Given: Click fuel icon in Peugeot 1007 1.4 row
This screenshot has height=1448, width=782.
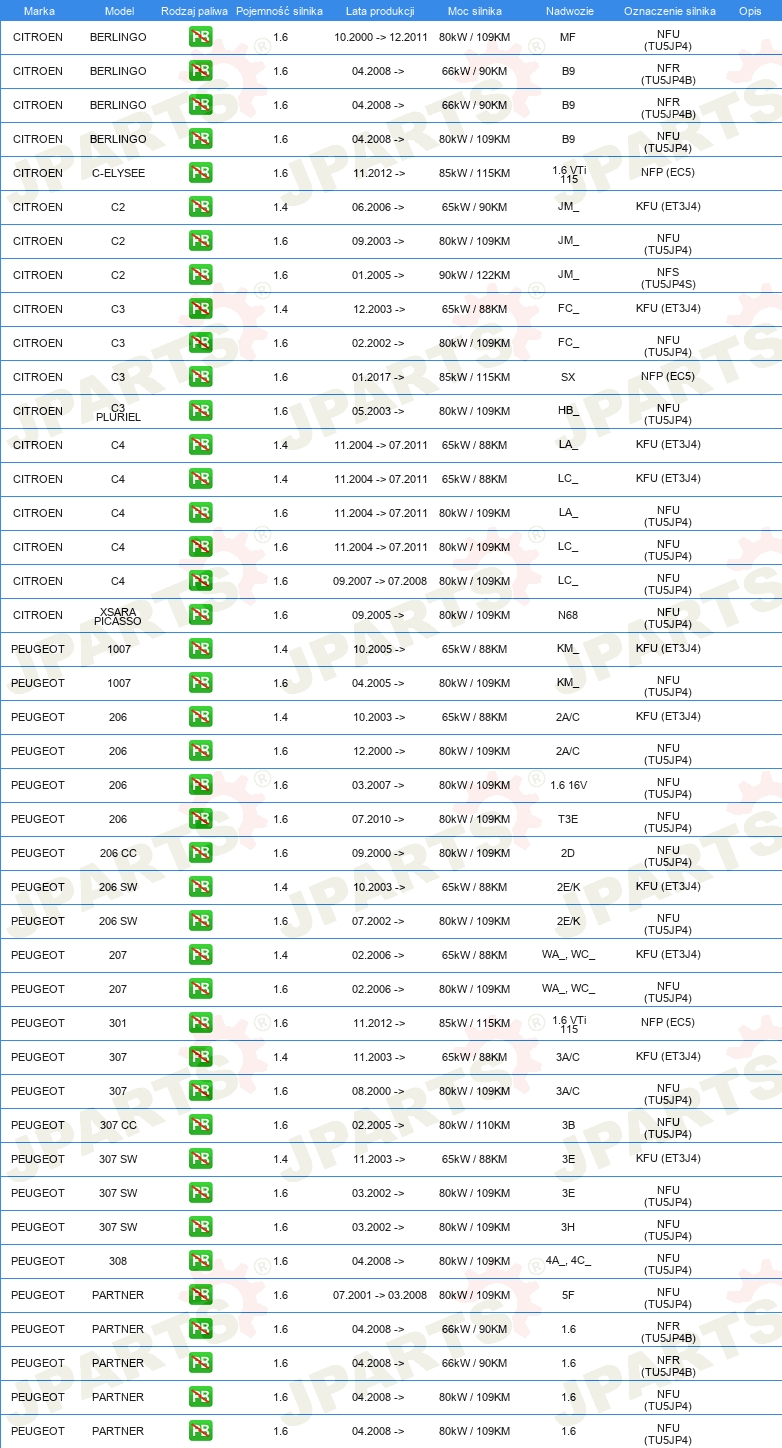Looking at the screenshot, I should point(200,649).
